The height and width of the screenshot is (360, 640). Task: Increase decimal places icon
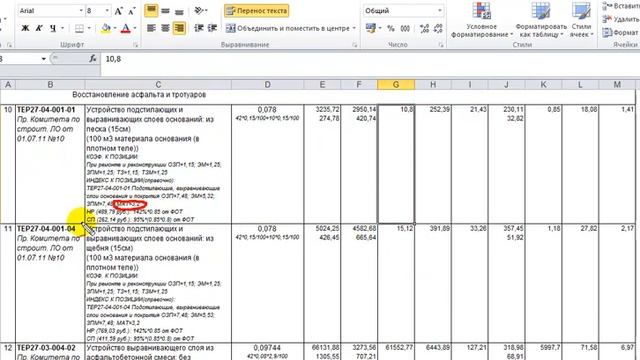(x=424, y=28)
